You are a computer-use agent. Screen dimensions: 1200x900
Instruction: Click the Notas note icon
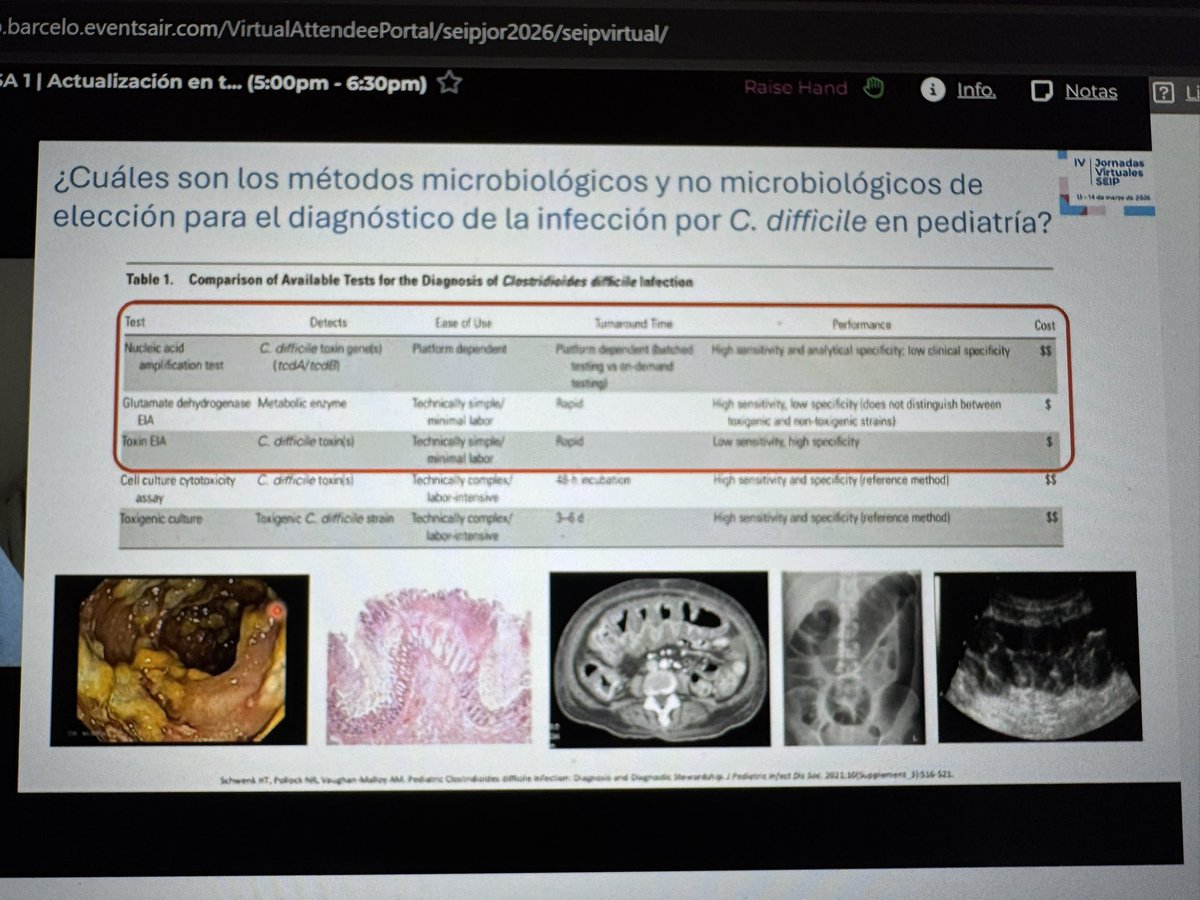[x=1042, y=92]
